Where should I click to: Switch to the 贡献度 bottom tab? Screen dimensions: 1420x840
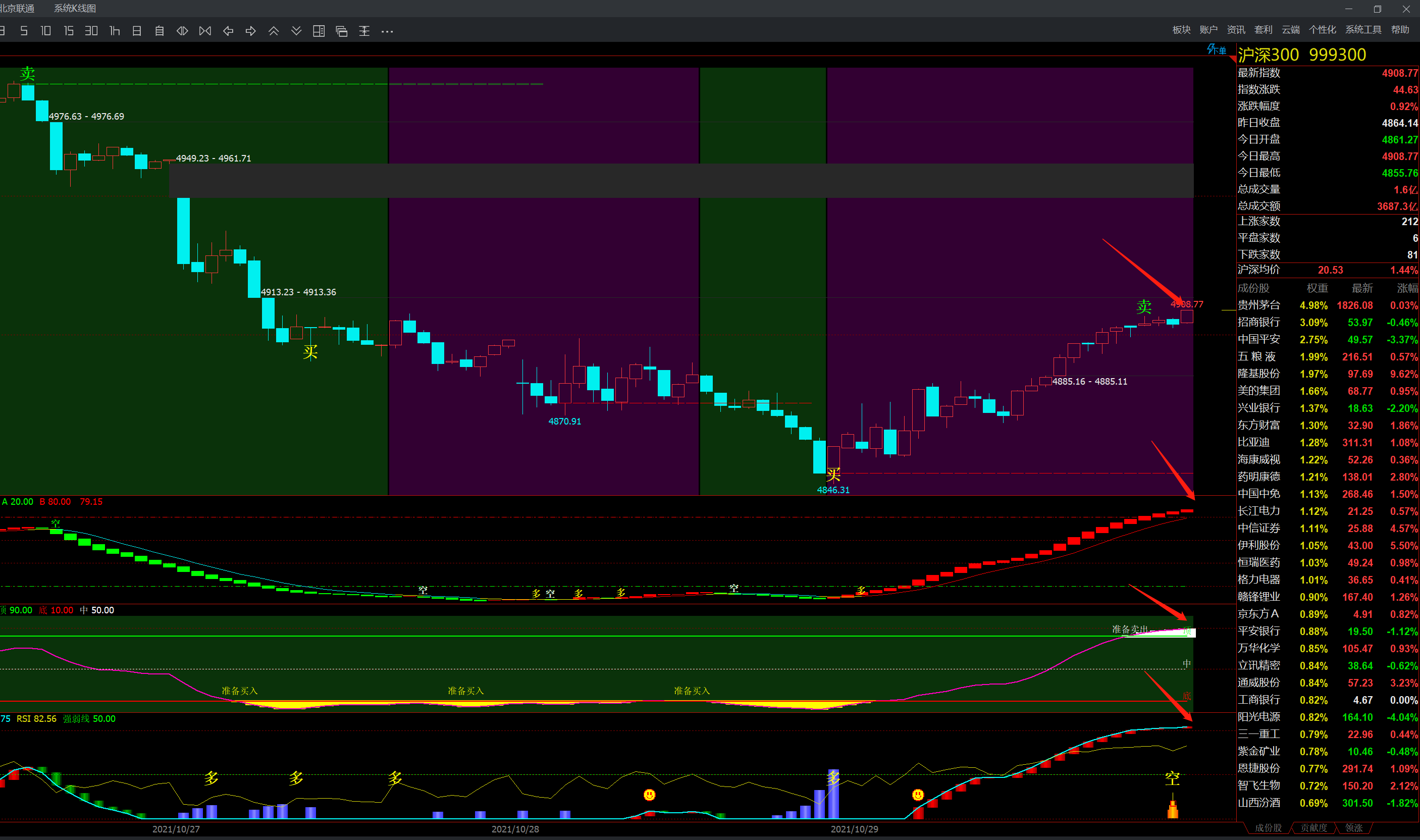coord(1313,827)
